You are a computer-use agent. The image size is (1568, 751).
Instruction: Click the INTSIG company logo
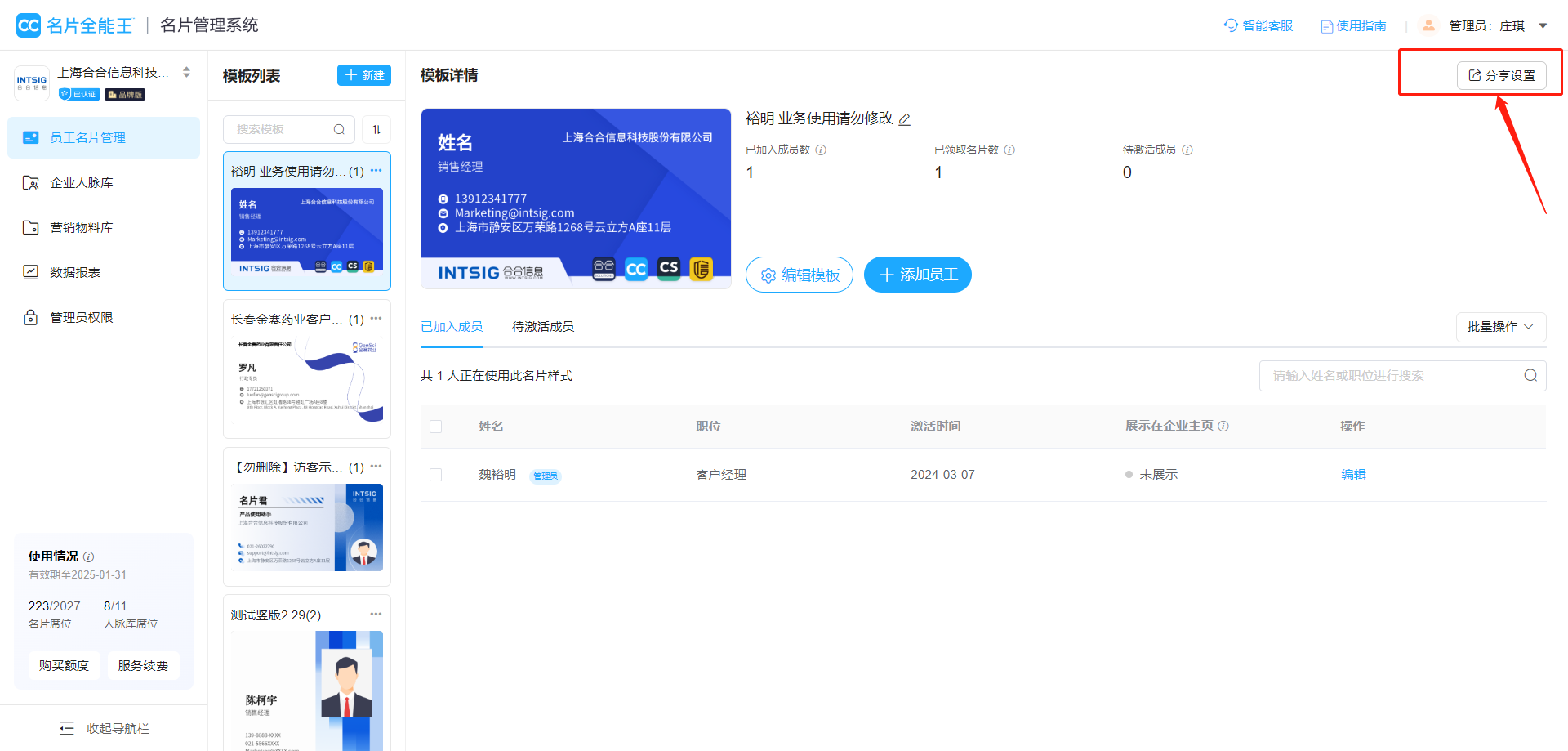pyautogui.click(x=32, y=83)
